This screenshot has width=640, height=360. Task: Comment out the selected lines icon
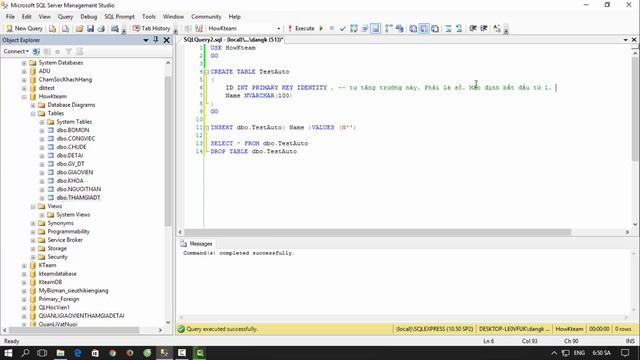point(448,28)
